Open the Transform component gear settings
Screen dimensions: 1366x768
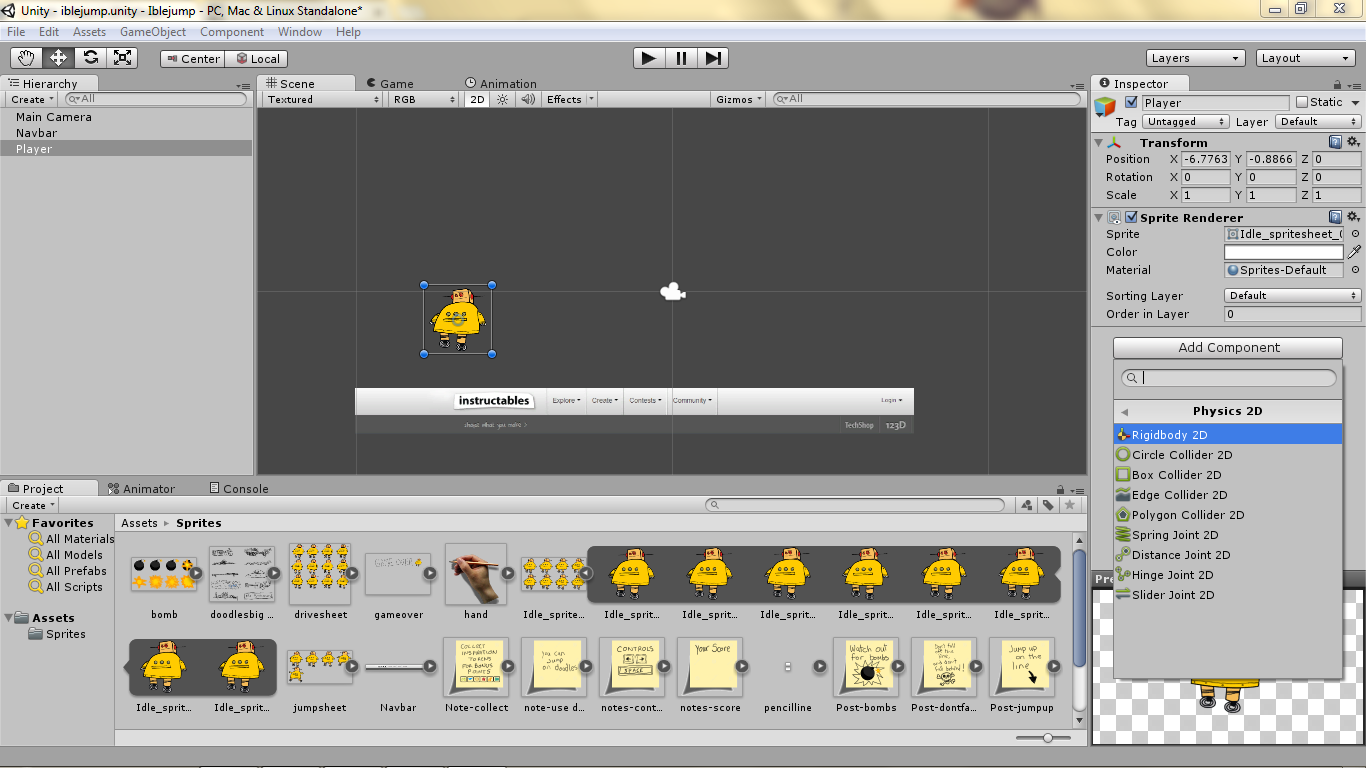tap(1352, 142)
